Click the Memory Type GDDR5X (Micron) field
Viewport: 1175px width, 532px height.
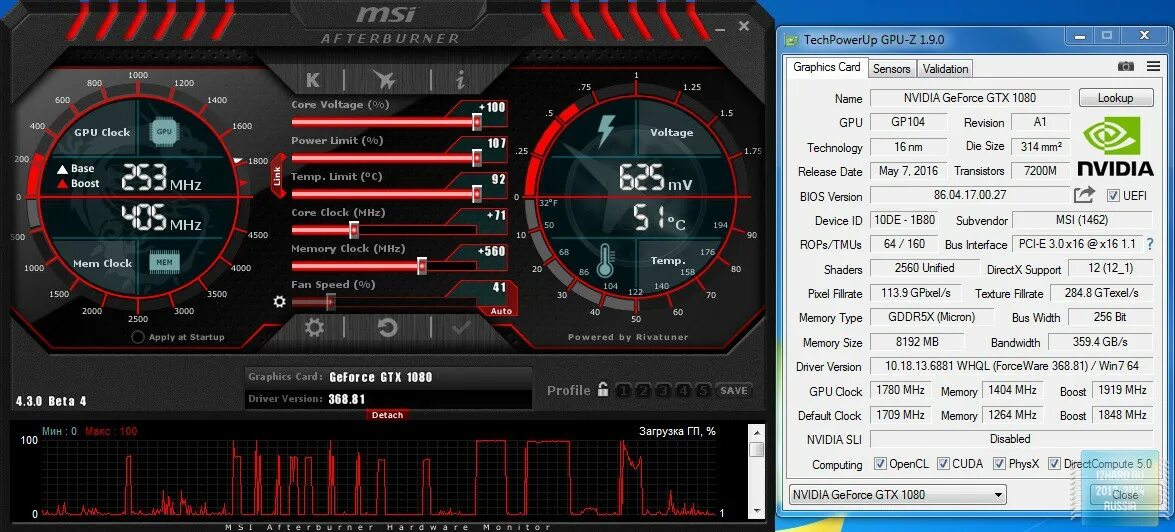[x=932, y=317]
